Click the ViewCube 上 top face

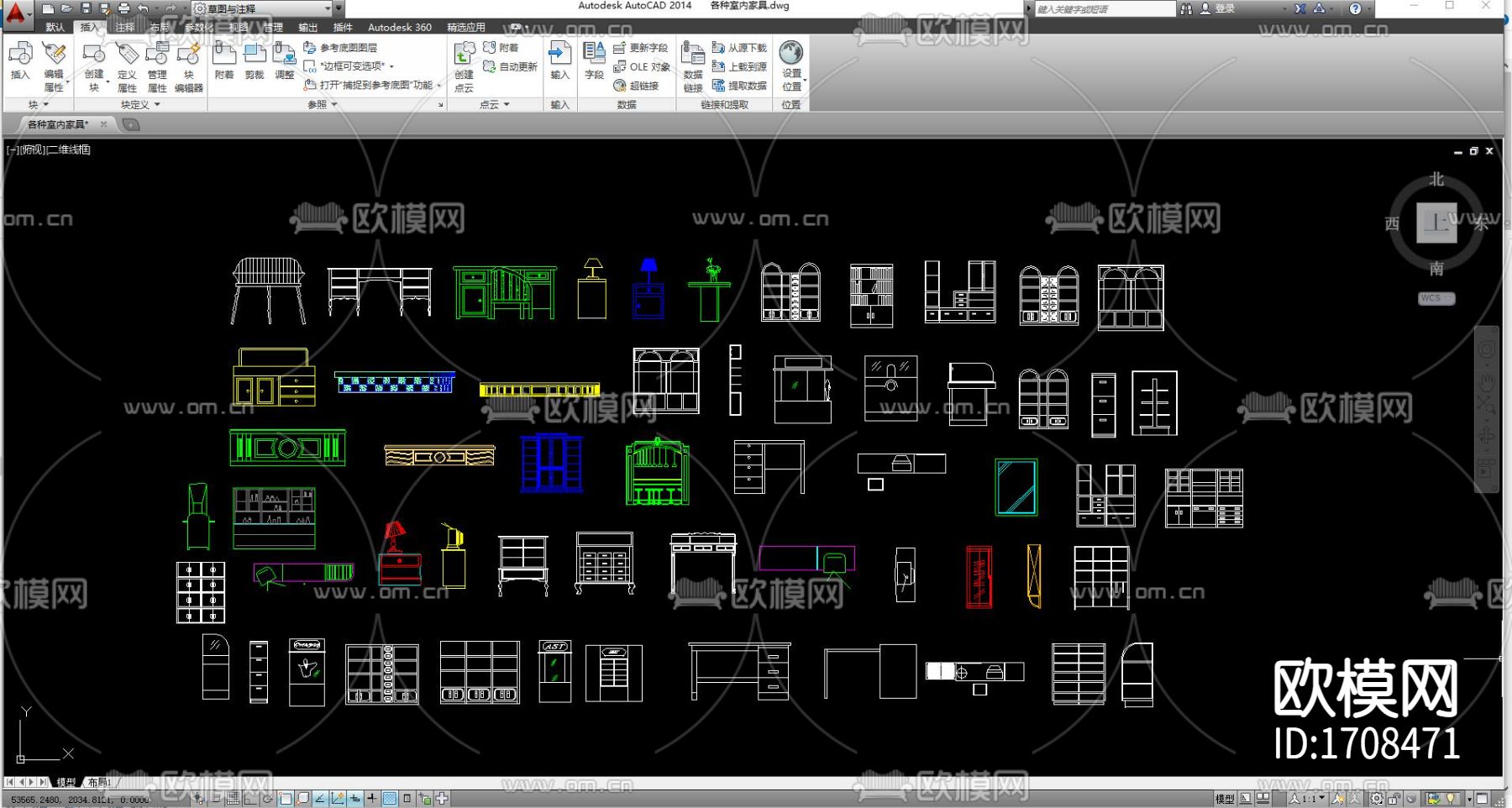[x=1436, y=223]
